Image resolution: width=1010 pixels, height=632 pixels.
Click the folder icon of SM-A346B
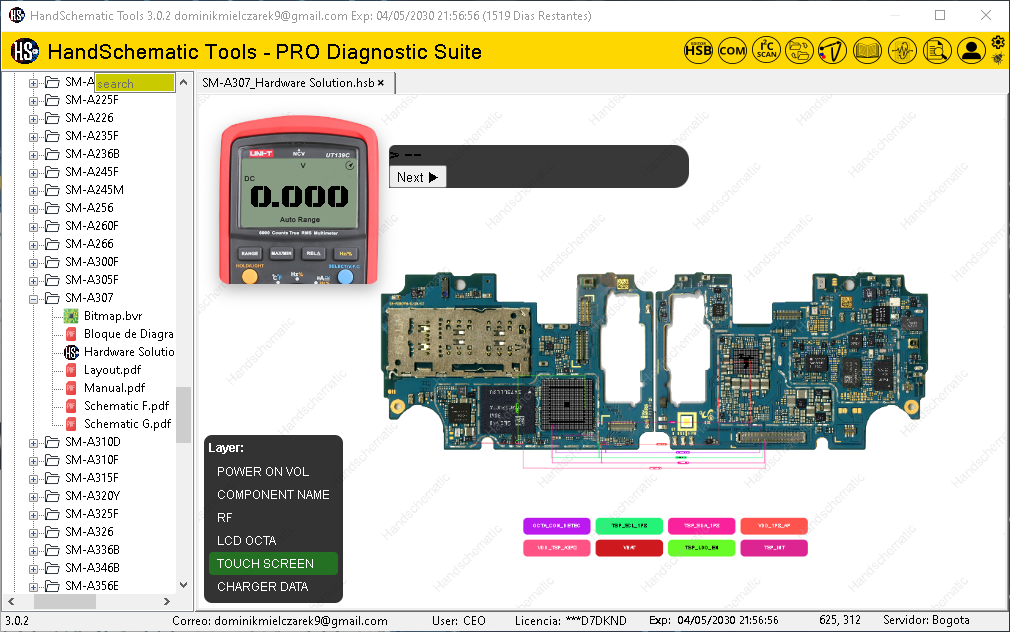[x=52, y=568]
